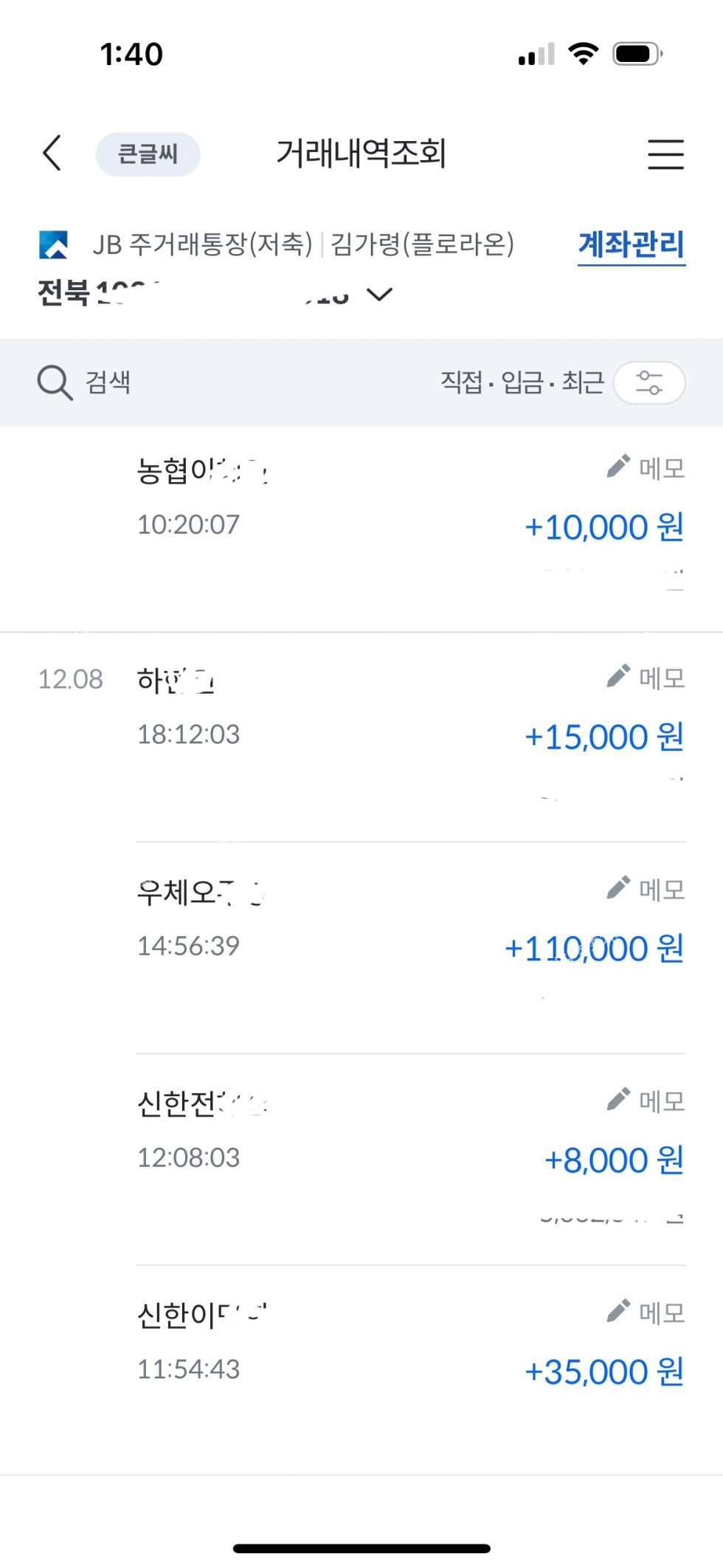The width and height of the screenshot is (723, 1568).
Task: Expand the account number dropdown chevron
Action: point(380,295)
